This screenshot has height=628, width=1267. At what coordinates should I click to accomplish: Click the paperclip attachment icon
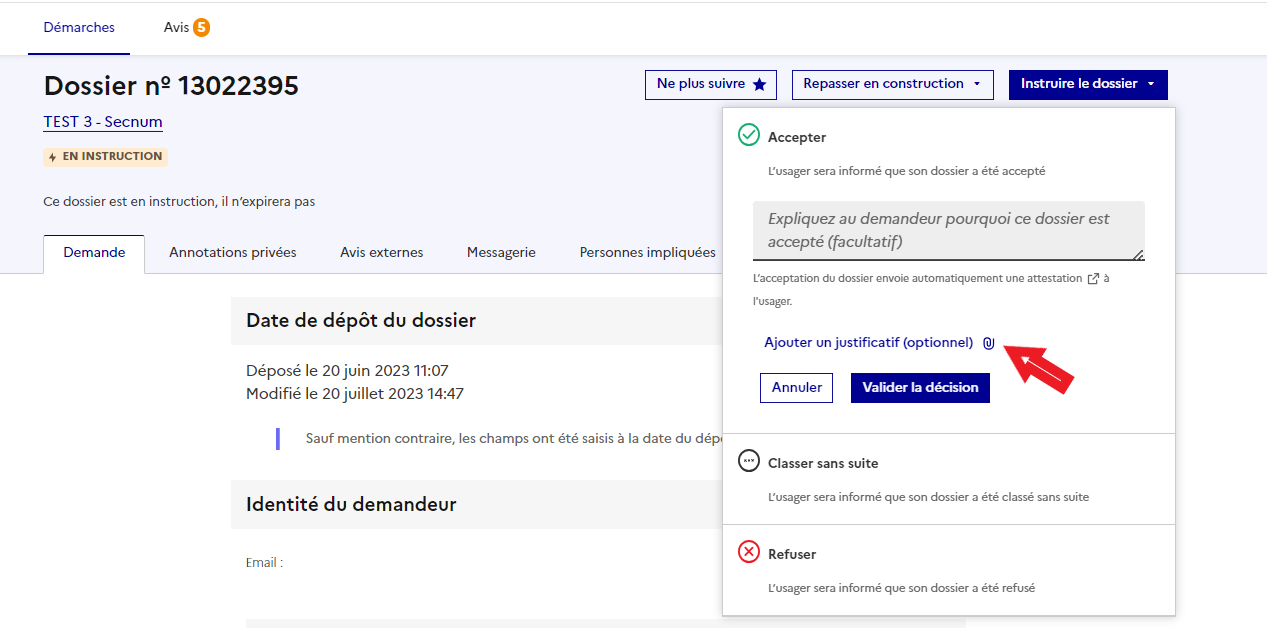pos(988,343)
